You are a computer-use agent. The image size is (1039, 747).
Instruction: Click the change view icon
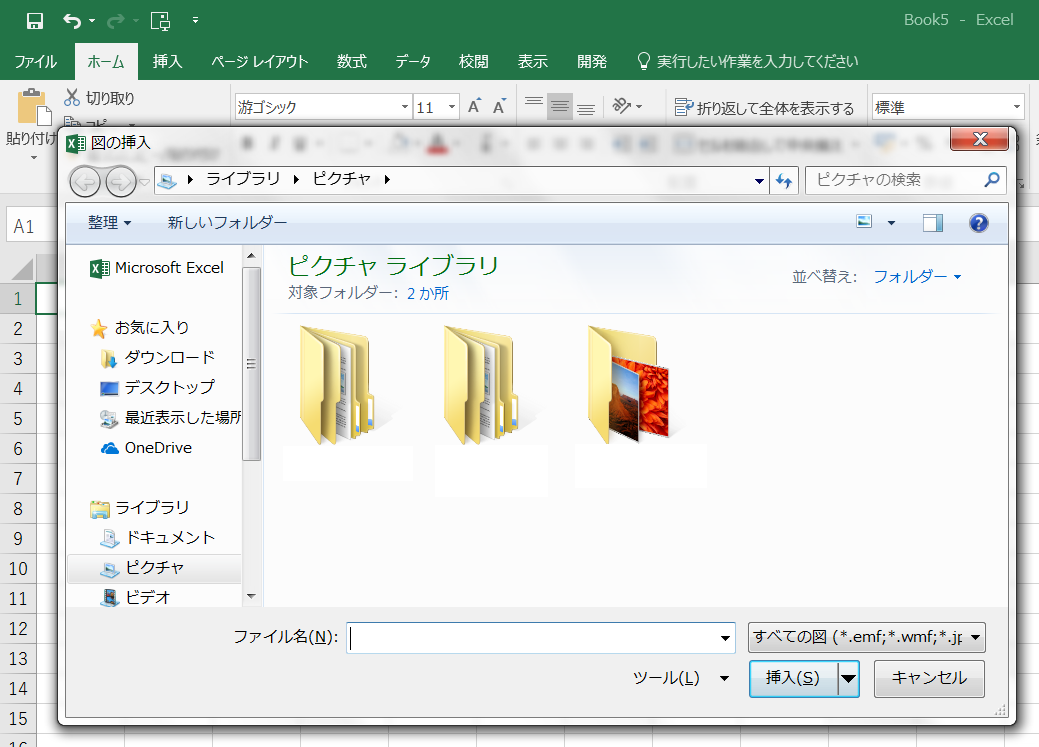[x=865, y=223]
